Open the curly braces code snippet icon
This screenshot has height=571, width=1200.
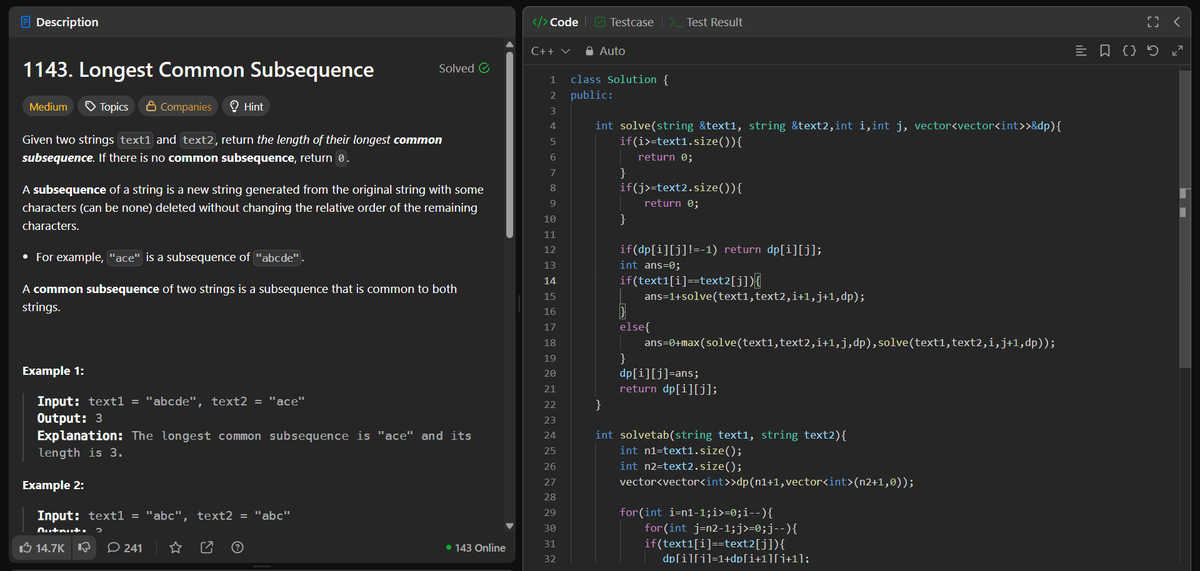coord(1131,51)
